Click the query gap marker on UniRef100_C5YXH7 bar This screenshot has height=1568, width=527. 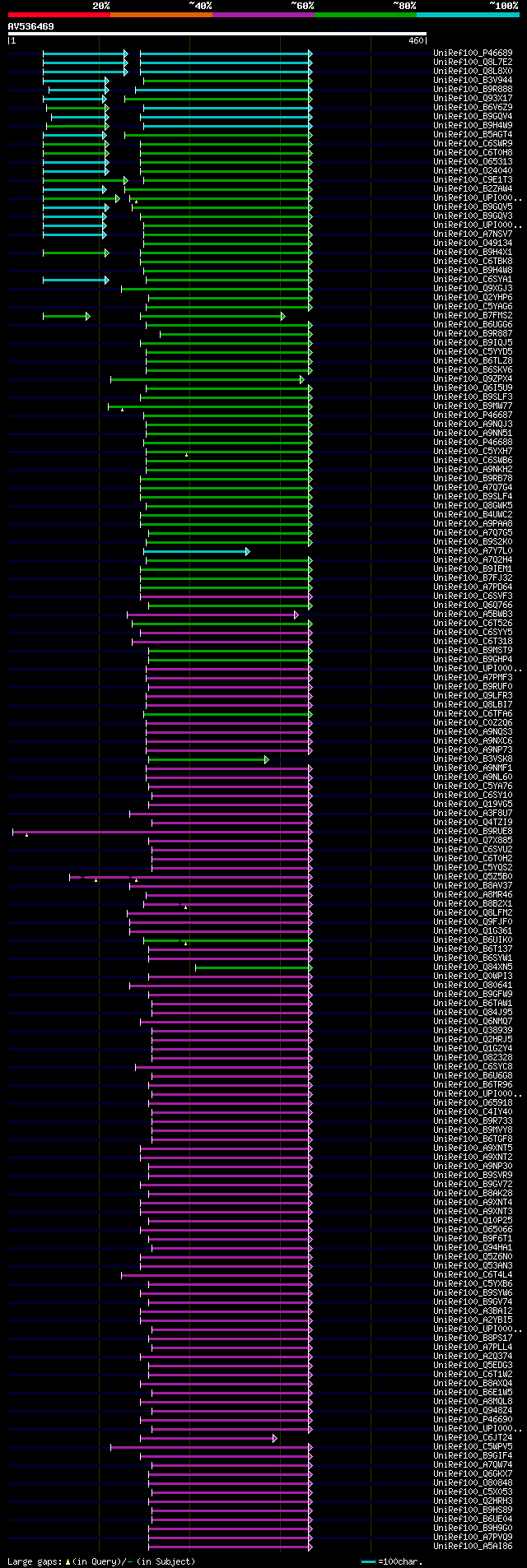(x=186, y=454)
